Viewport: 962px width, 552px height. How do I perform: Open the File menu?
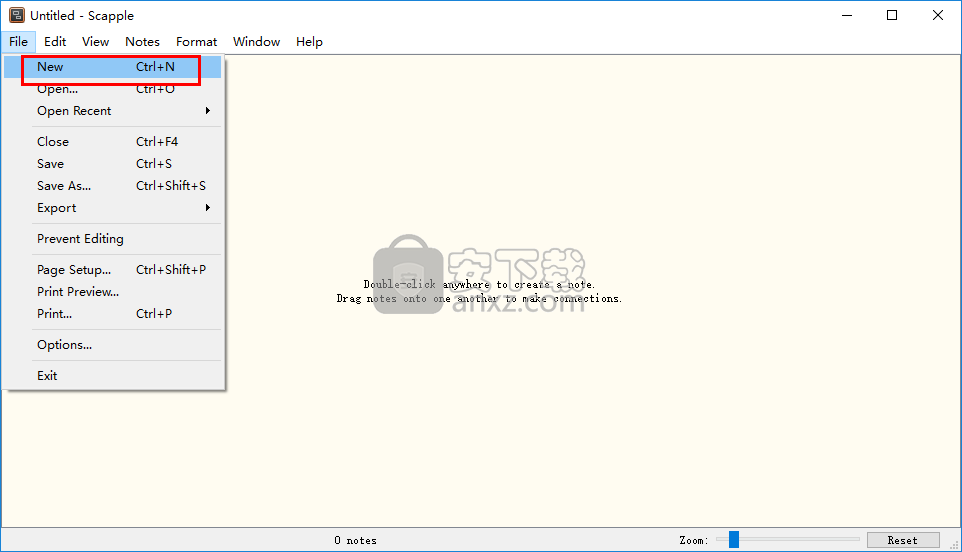[x=18, y=42]
